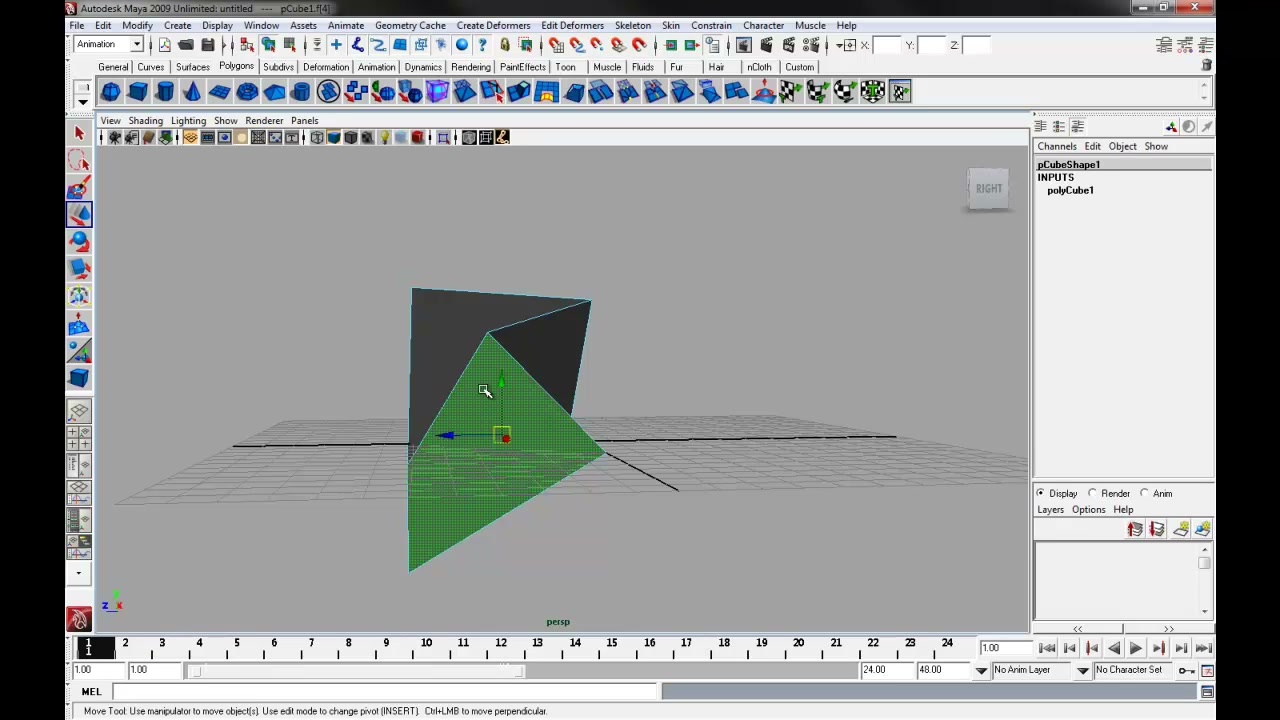This screenshot has width=1280, height=720.
Task: Toggle Snap to grids magnet icon
Action: (x=556, y=45)
